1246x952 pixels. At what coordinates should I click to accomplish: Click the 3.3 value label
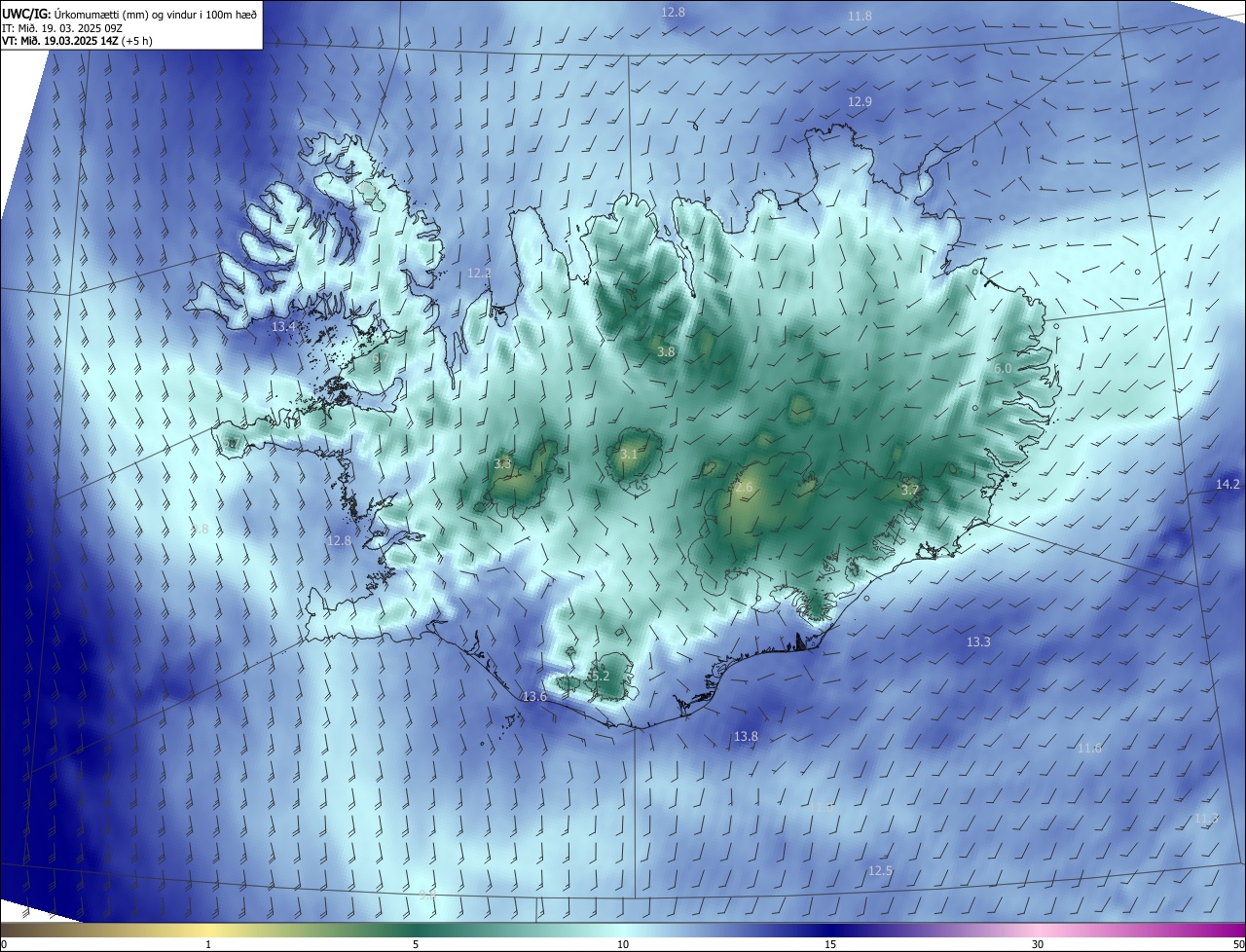click(502, 464)
